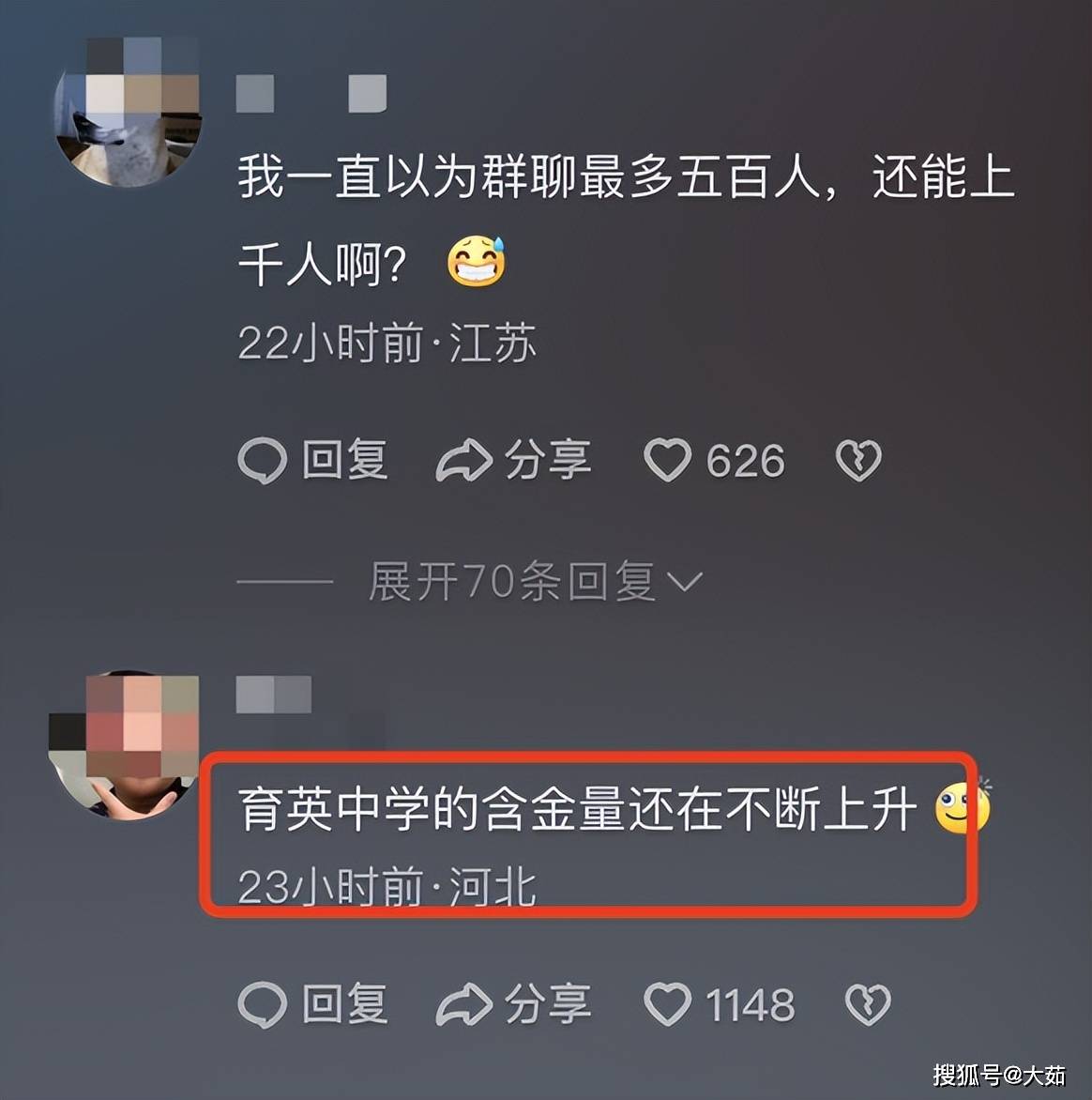Viewport: 1092px width, 1100px height.
Task: Tap the share arrow icon on the 河北 comment
Action: tap(463, 1004)
